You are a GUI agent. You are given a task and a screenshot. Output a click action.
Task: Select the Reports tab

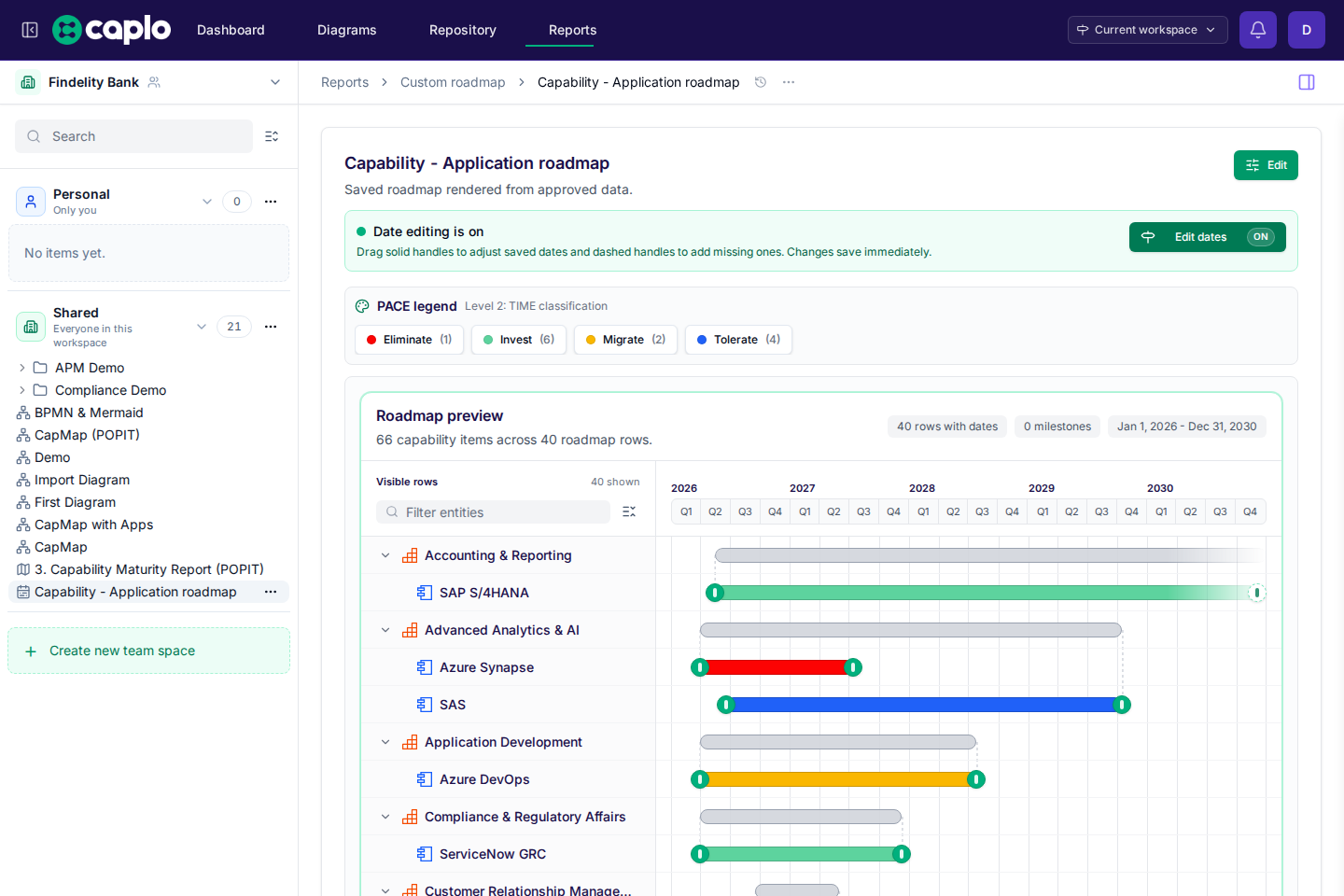(x=572, y=30)
